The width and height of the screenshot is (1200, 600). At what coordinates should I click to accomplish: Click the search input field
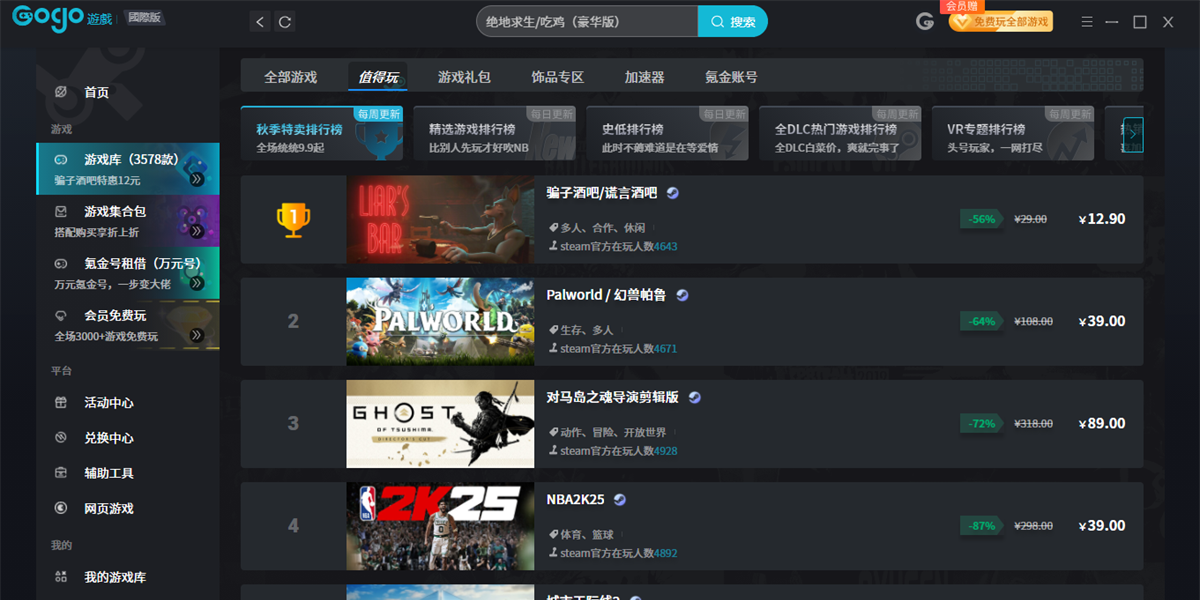tap(586, 22)
